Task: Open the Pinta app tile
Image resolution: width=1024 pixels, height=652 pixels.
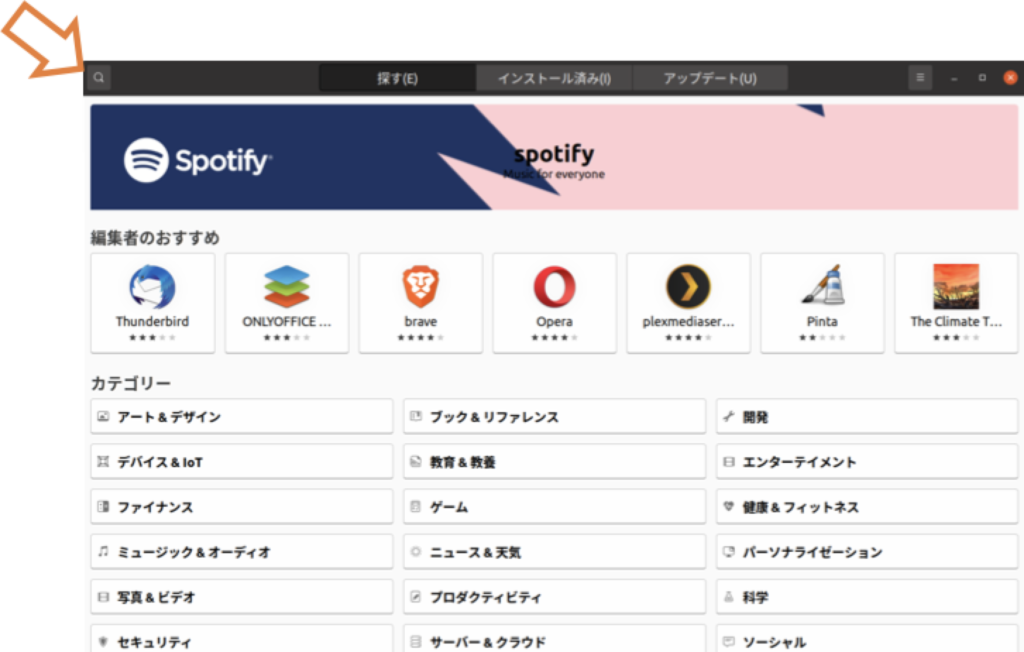Action: tap(822, 303)
